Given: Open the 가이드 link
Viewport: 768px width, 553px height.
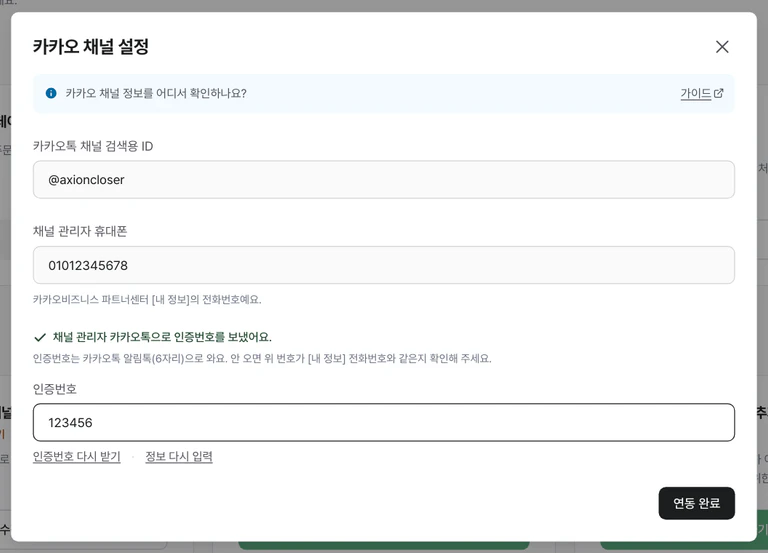Looking at the screenshot, I should (x=701, y=93).
